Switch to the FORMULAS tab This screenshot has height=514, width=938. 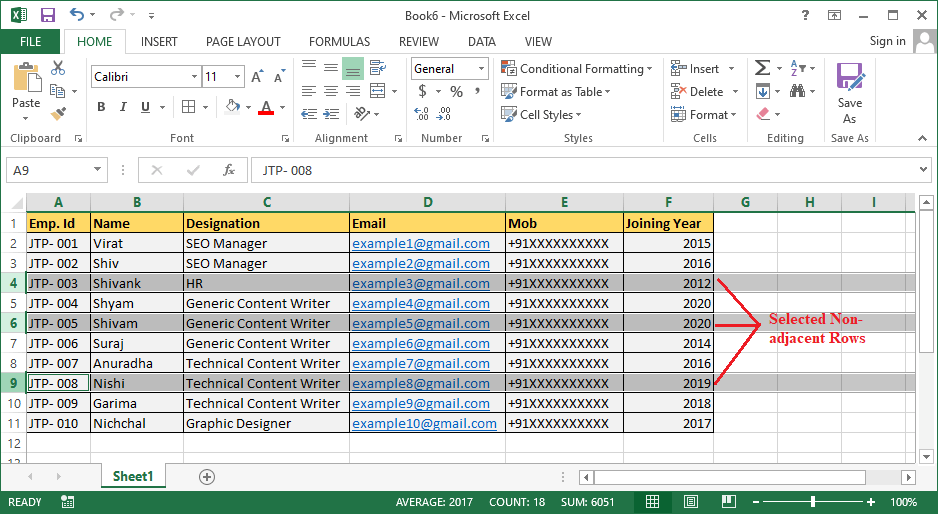tap(339, 41)
